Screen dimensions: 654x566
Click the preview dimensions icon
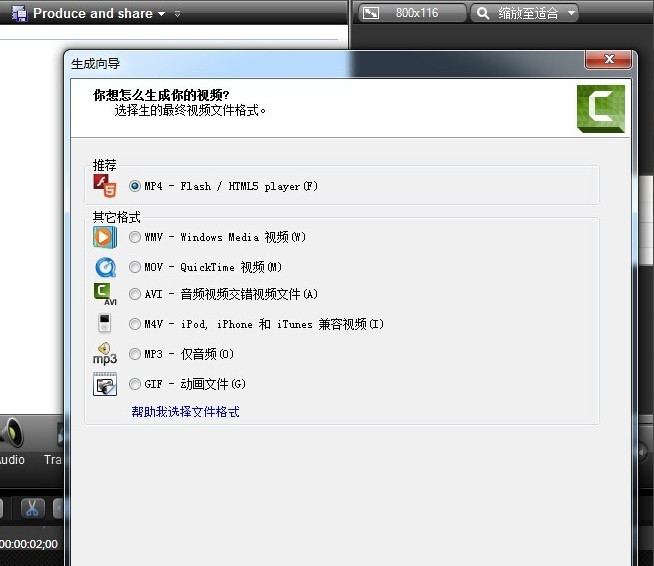(x=370, y=13)
